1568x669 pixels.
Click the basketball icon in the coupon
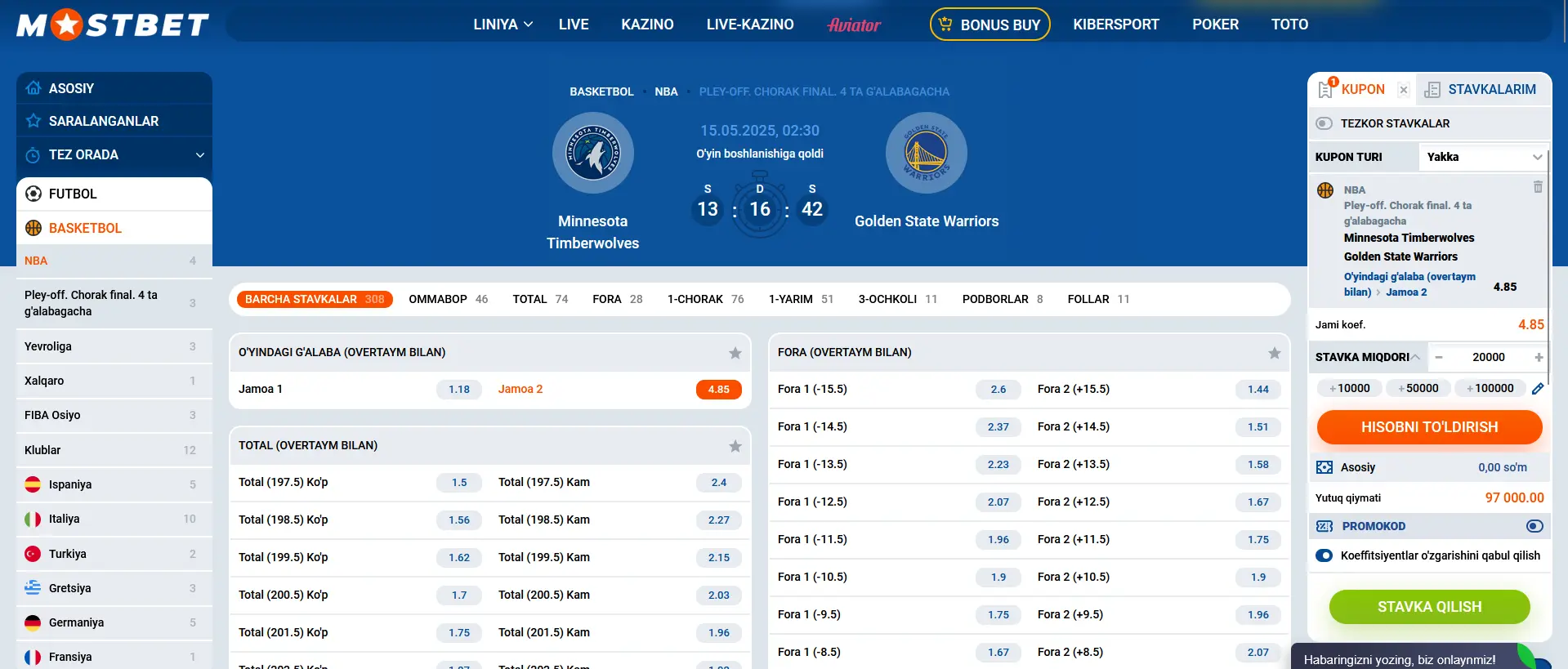1325,190
